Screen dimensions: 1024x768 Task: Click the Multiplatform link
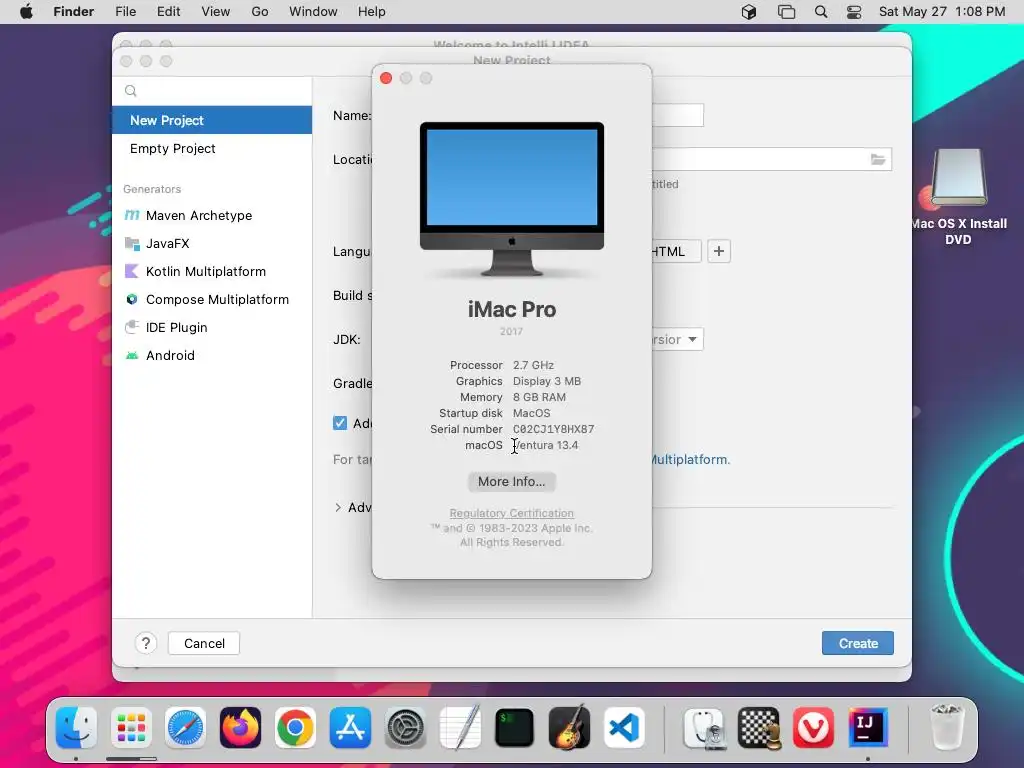(690, 460)
